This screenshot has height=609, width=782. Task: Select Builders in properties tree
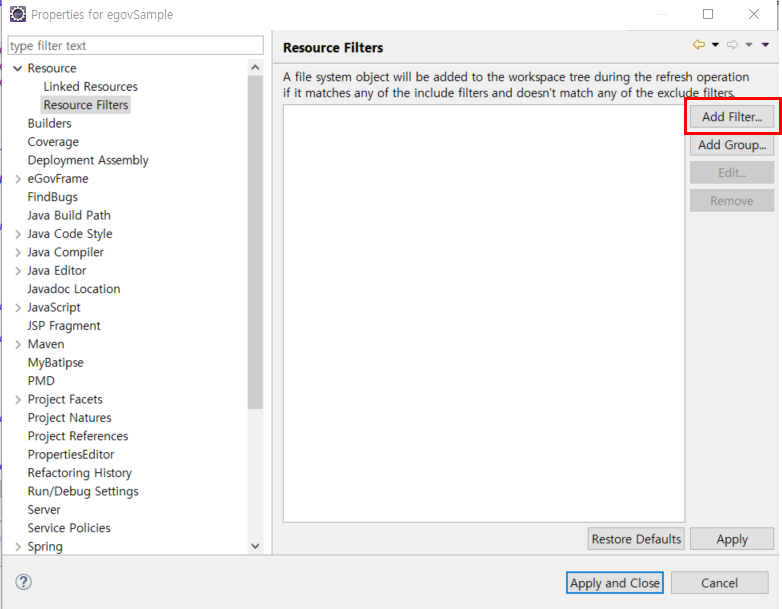[x=49, y=123]
